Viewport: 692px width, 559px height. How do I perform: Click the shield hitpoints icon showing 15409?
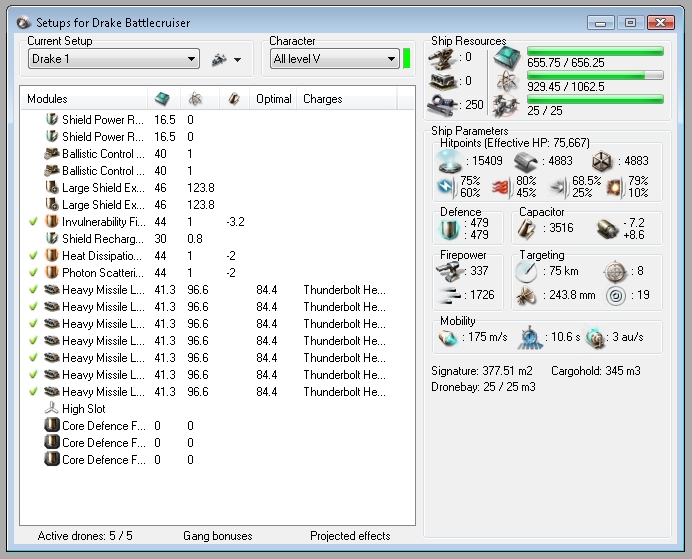(449, 161)
